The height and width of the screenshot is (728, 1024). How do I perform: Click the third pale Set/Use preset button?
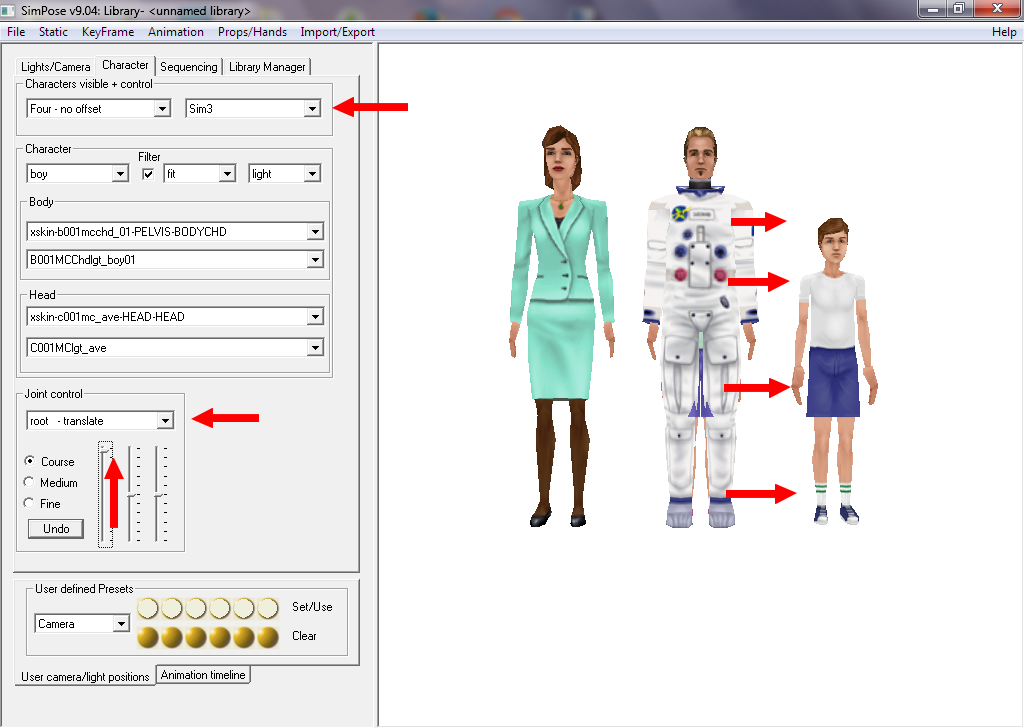[x=196, y=608]
